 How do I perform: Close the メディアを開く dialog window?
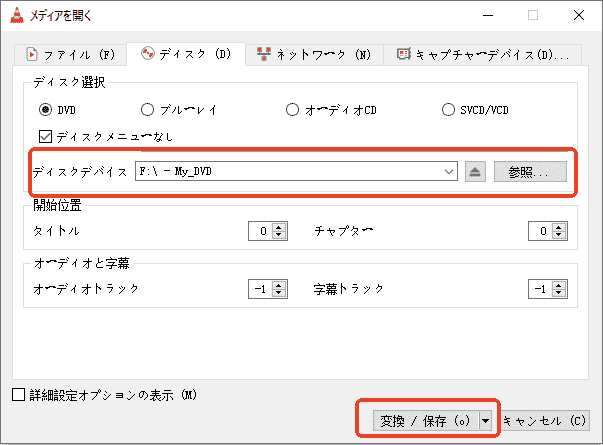click(x=579, y=15)
